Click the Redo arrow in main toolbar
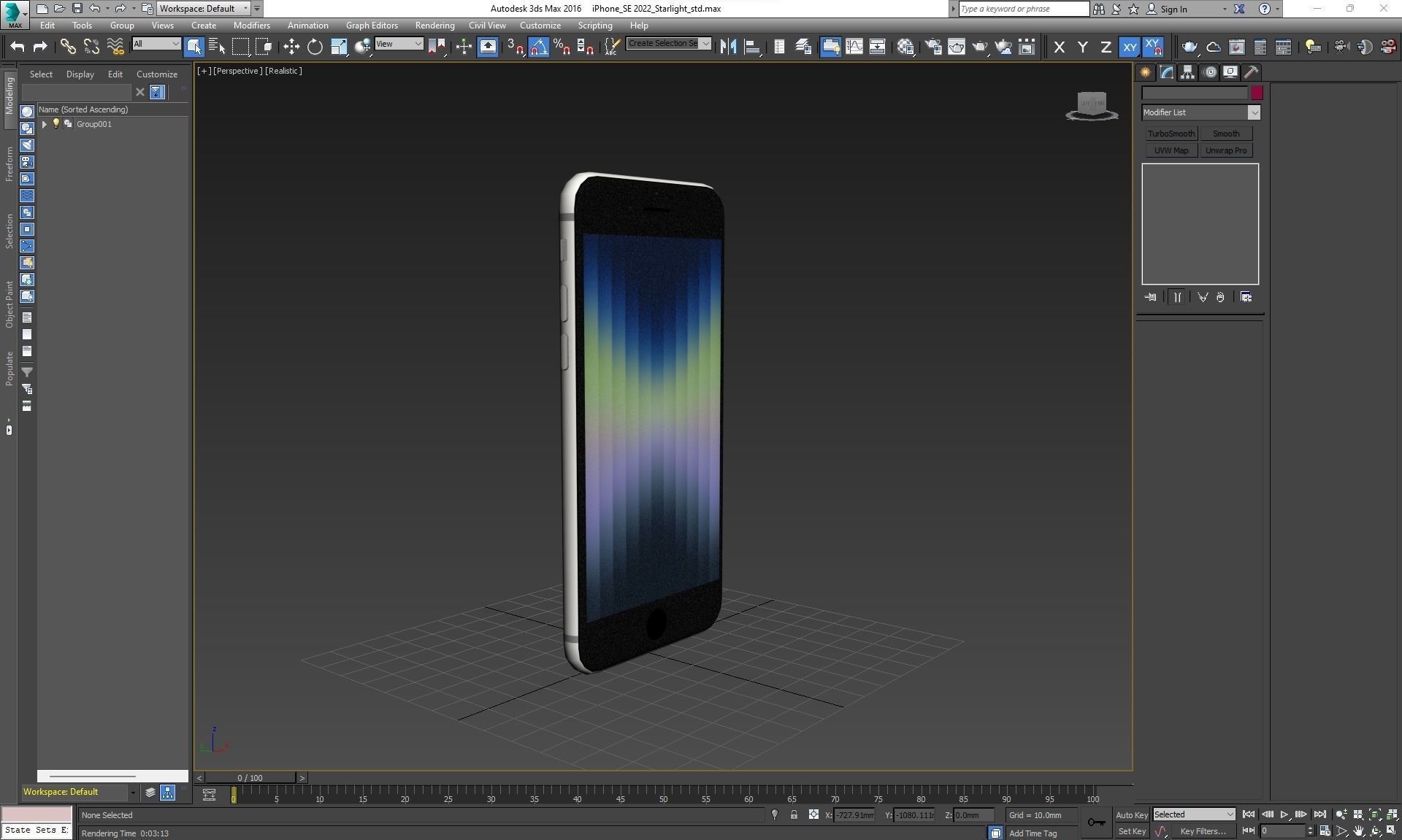The image size is (1402, 840). pyautogui.click(x=40, y=47)
